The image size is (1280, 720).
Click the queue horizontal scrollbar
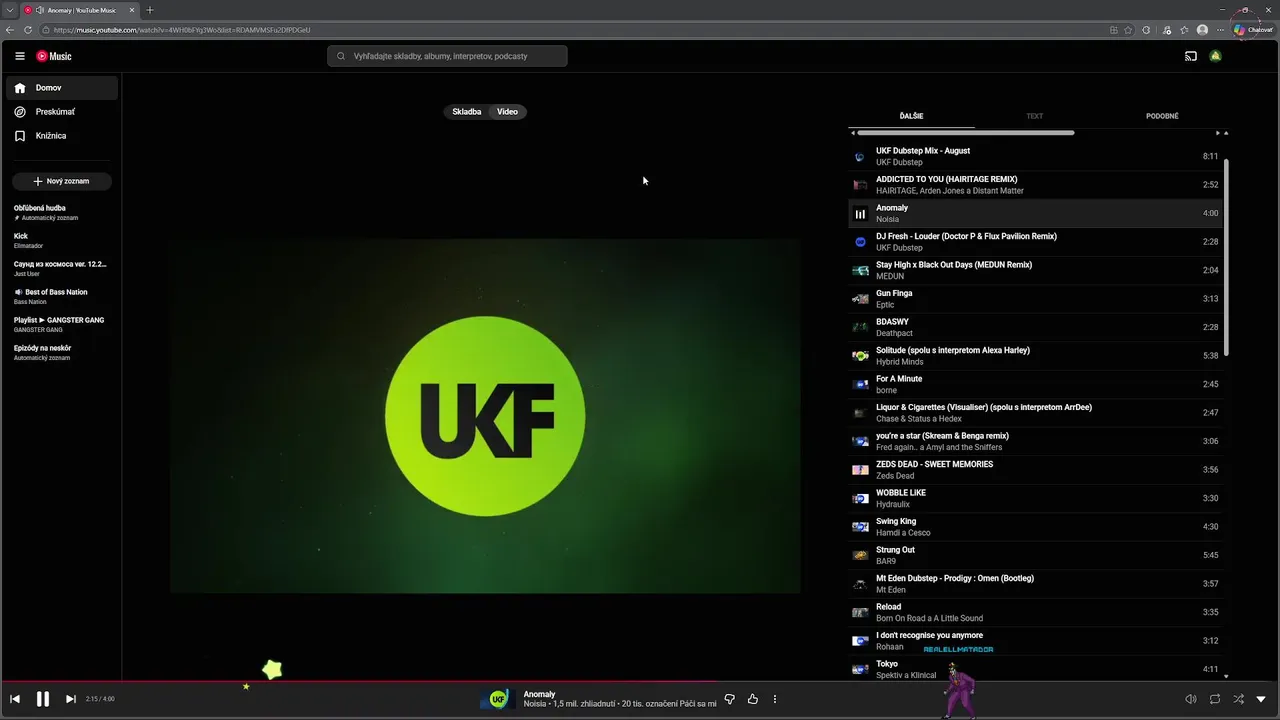tap(966, 133)
